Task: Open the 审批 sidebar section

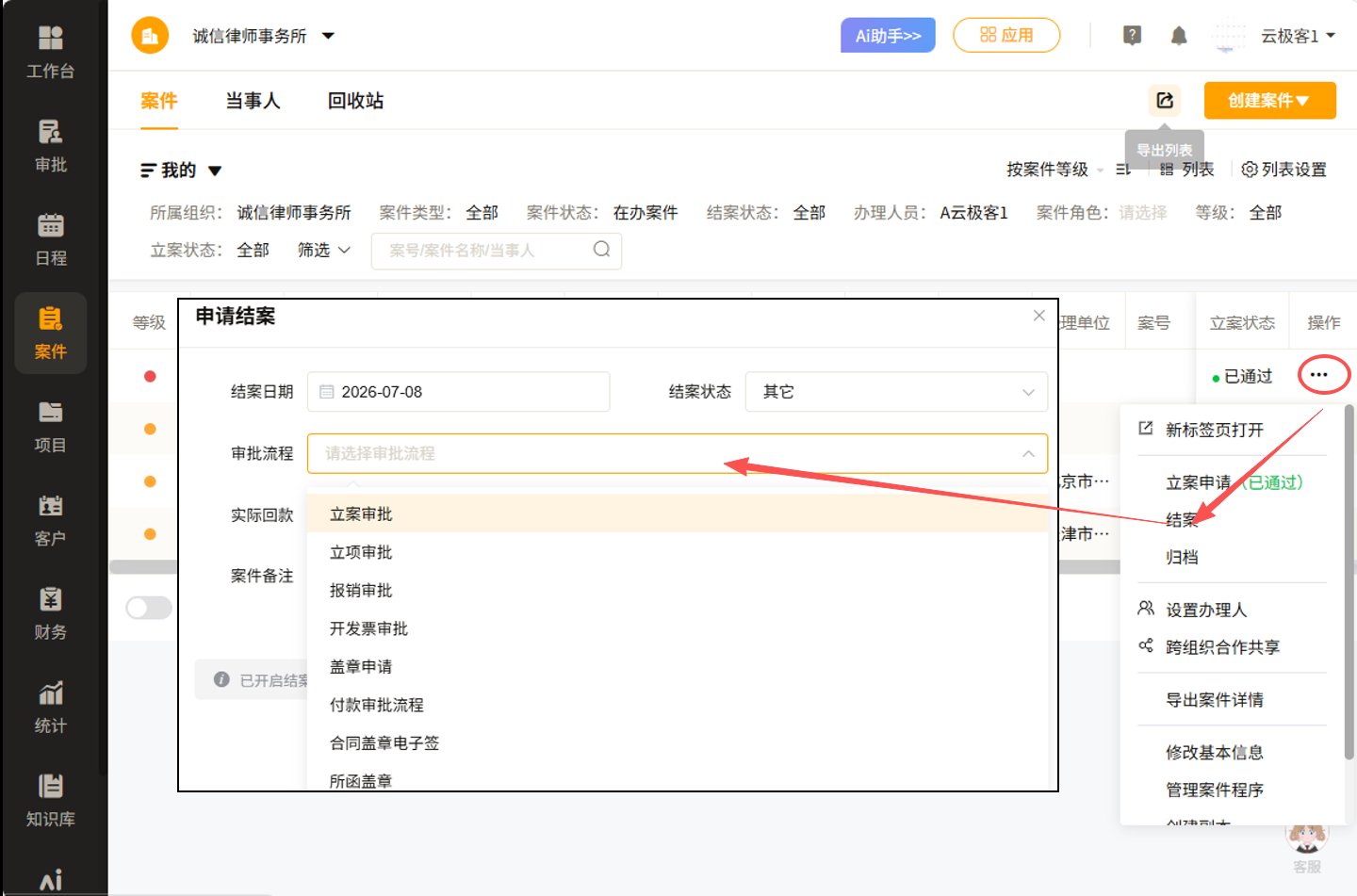Action: [51, 131]
